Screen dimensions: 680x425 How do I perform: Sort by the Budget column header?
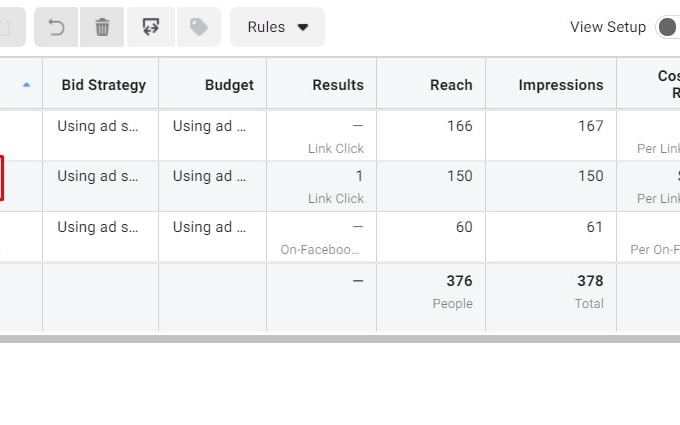229,85
